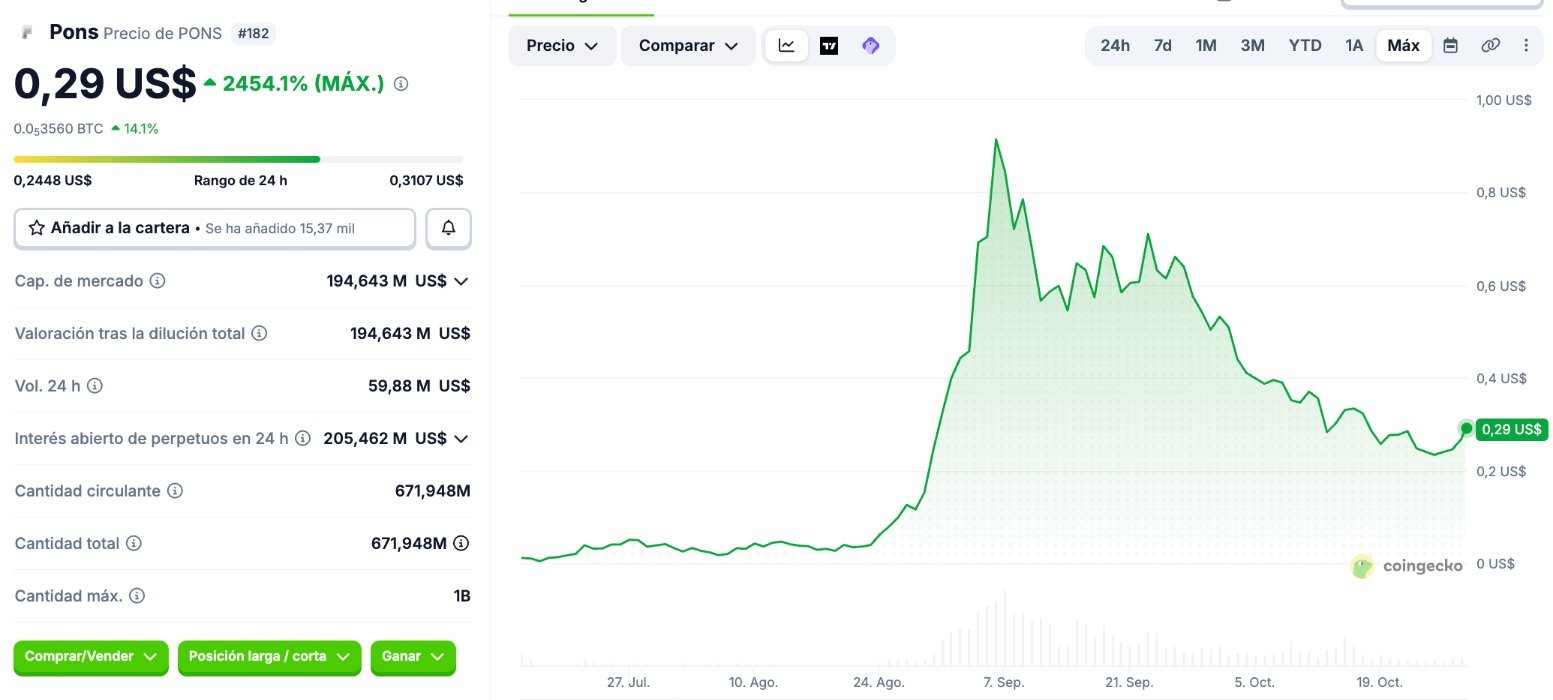Click the 671,948M circulating supply value

coord(433,491)
